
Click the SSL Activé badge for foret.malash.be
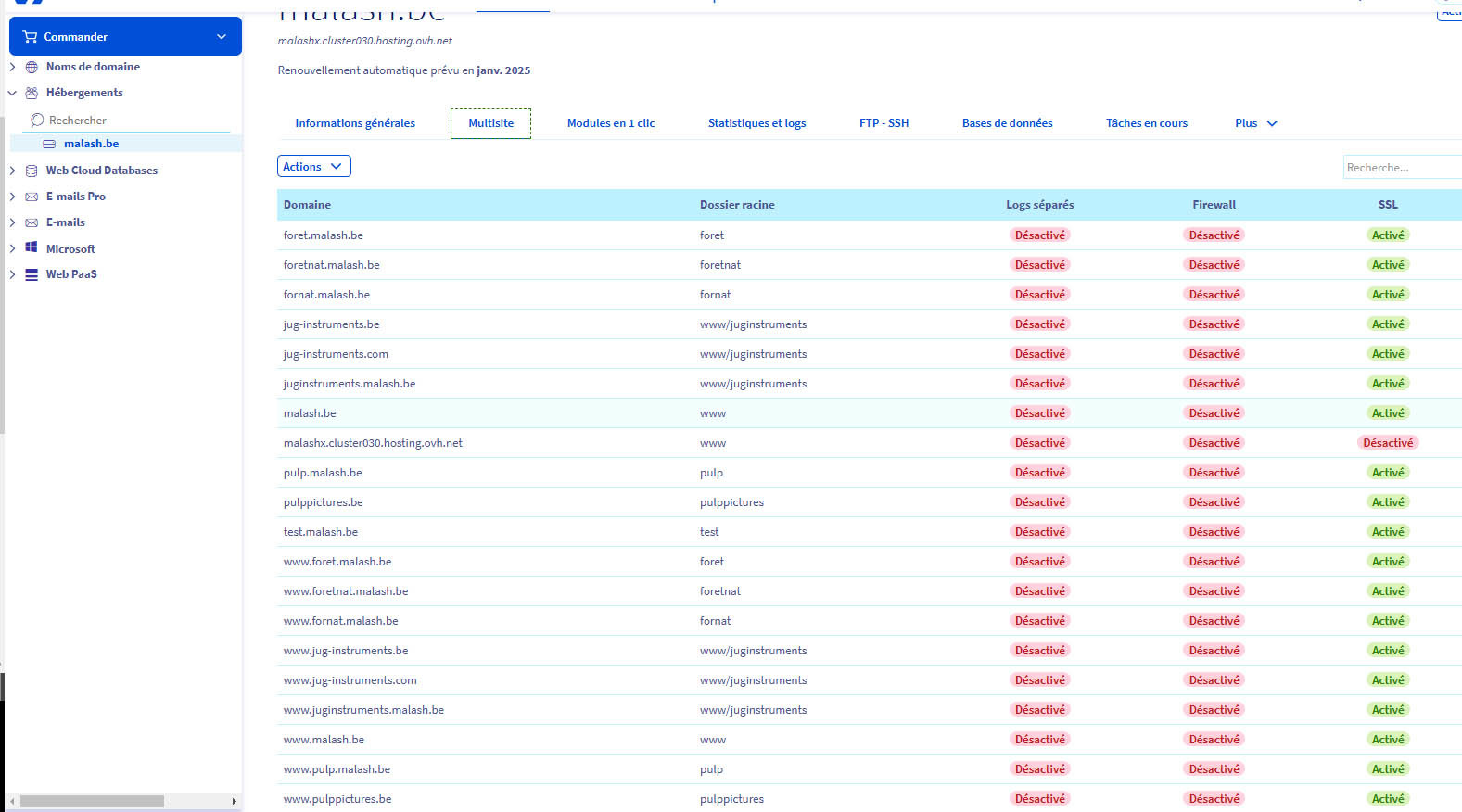click(1387, 235)
